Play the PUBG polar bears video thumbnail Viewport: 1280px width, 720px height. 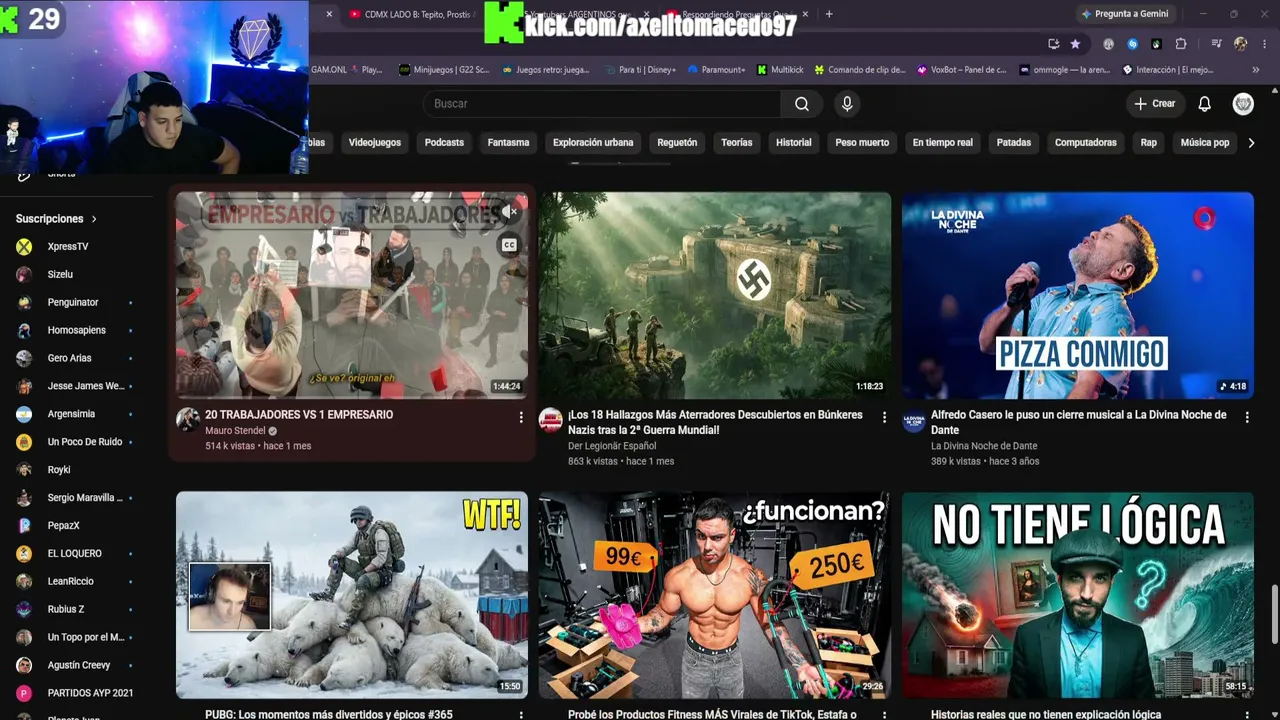coord(352,595)
